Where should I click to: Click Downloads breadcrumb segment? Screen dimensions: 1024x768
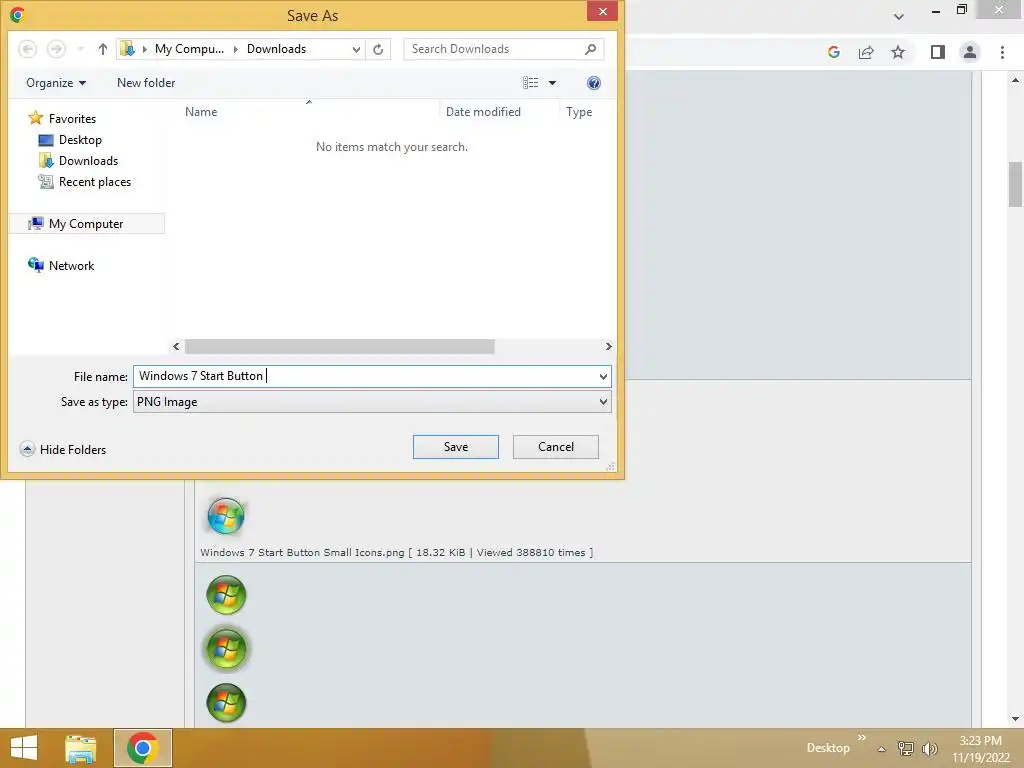(276, 49)
